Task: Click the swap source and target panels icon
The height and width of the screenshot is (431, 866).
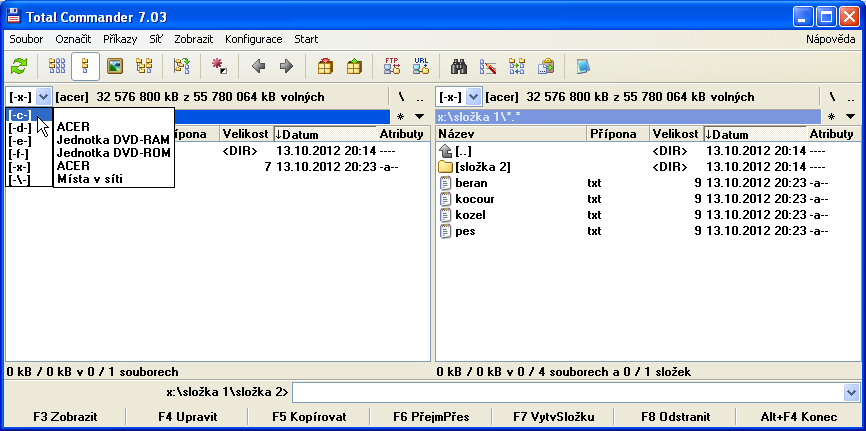Action: 181,67
